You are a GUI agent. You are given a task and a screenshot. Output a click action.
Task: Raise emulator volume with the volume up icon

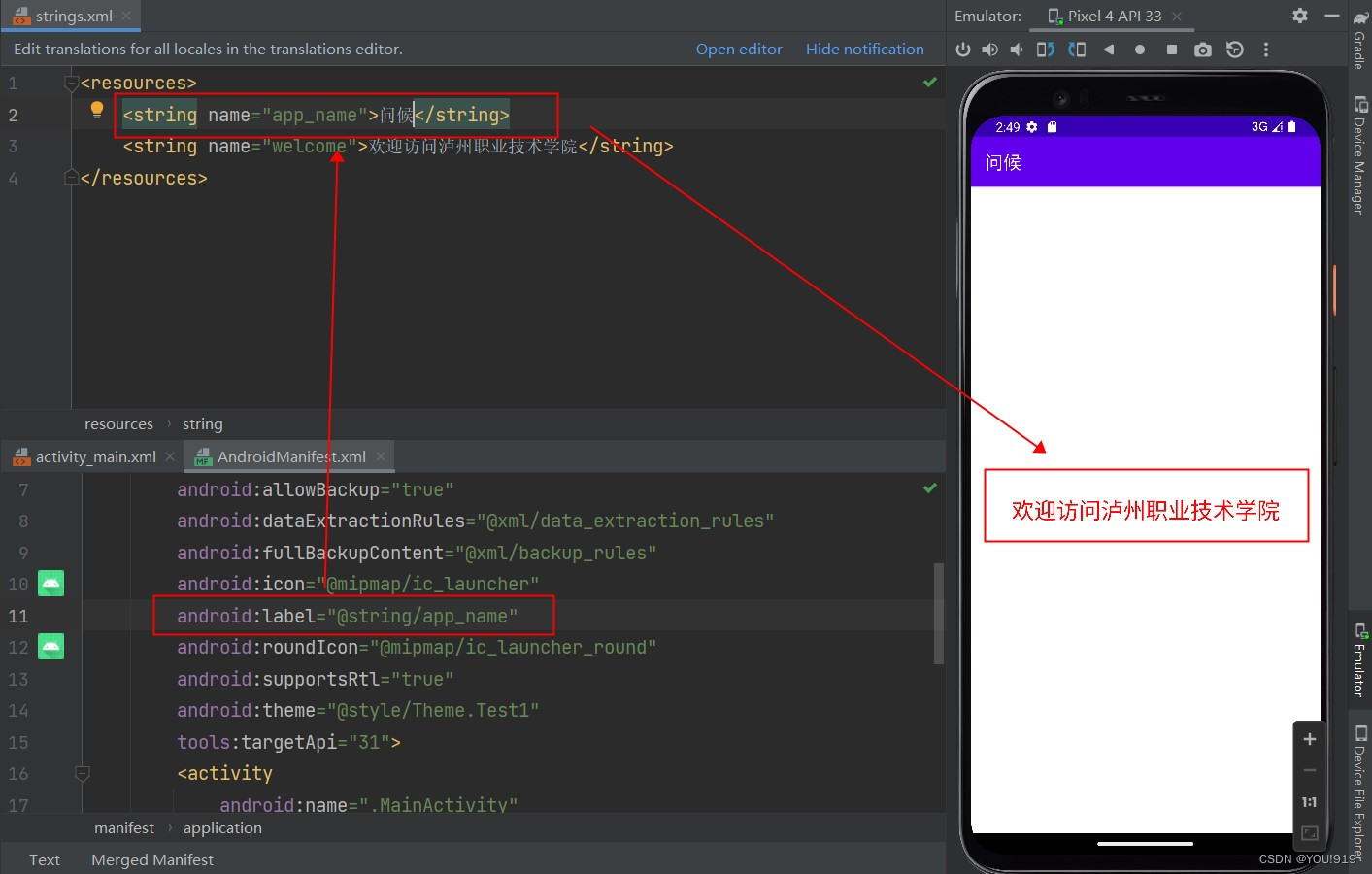(989, 50)
